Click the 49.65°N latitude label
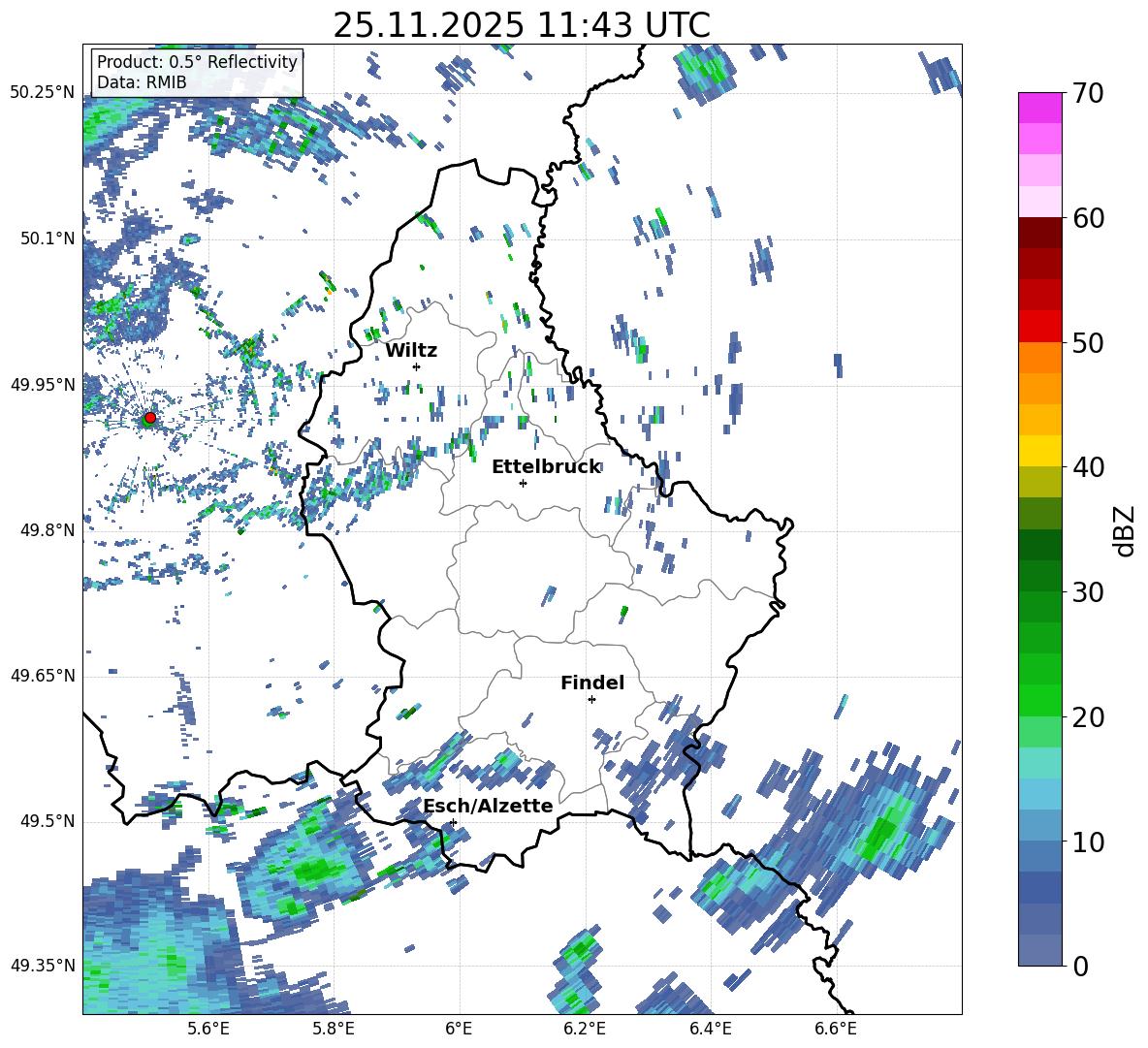This screenshot has width=1148, height=1048. click(x=43, y=676)
